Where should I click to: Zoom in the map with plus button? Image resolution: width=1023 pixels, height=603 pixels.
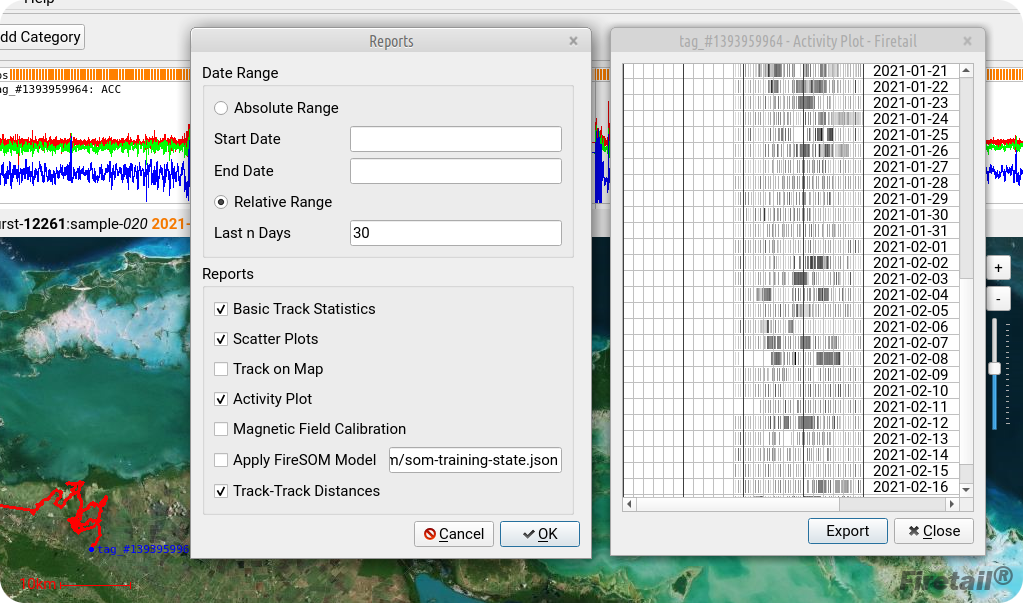click(998, 268)
